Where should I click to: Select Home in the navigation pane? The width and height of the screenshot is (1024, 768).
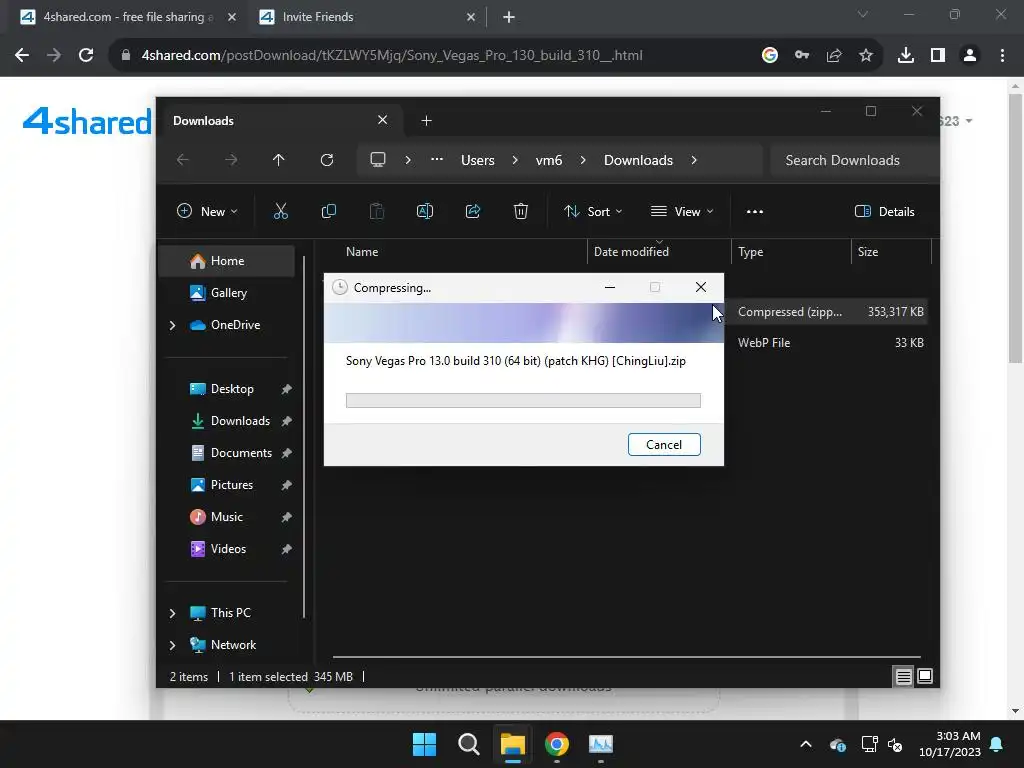click(227, 261)
